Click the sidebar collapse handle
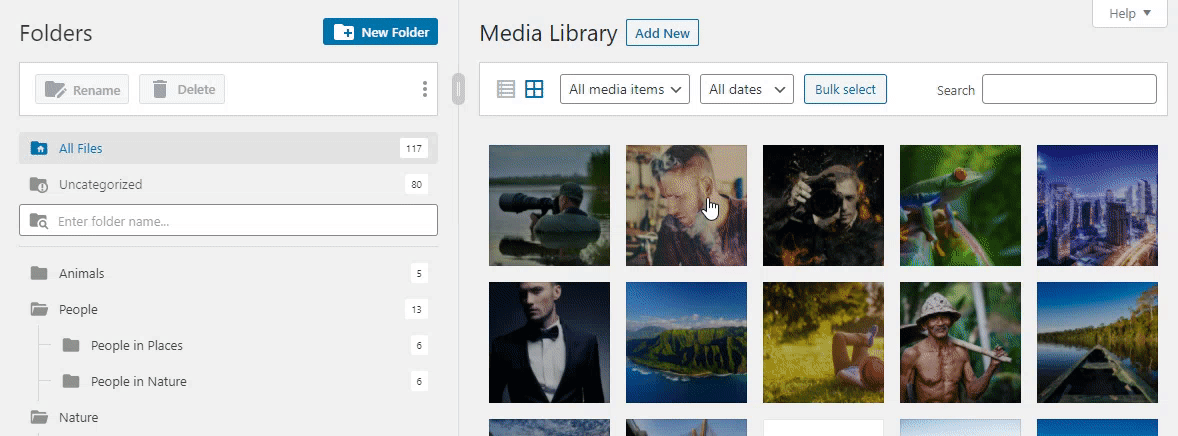 [x=458, y=89]
